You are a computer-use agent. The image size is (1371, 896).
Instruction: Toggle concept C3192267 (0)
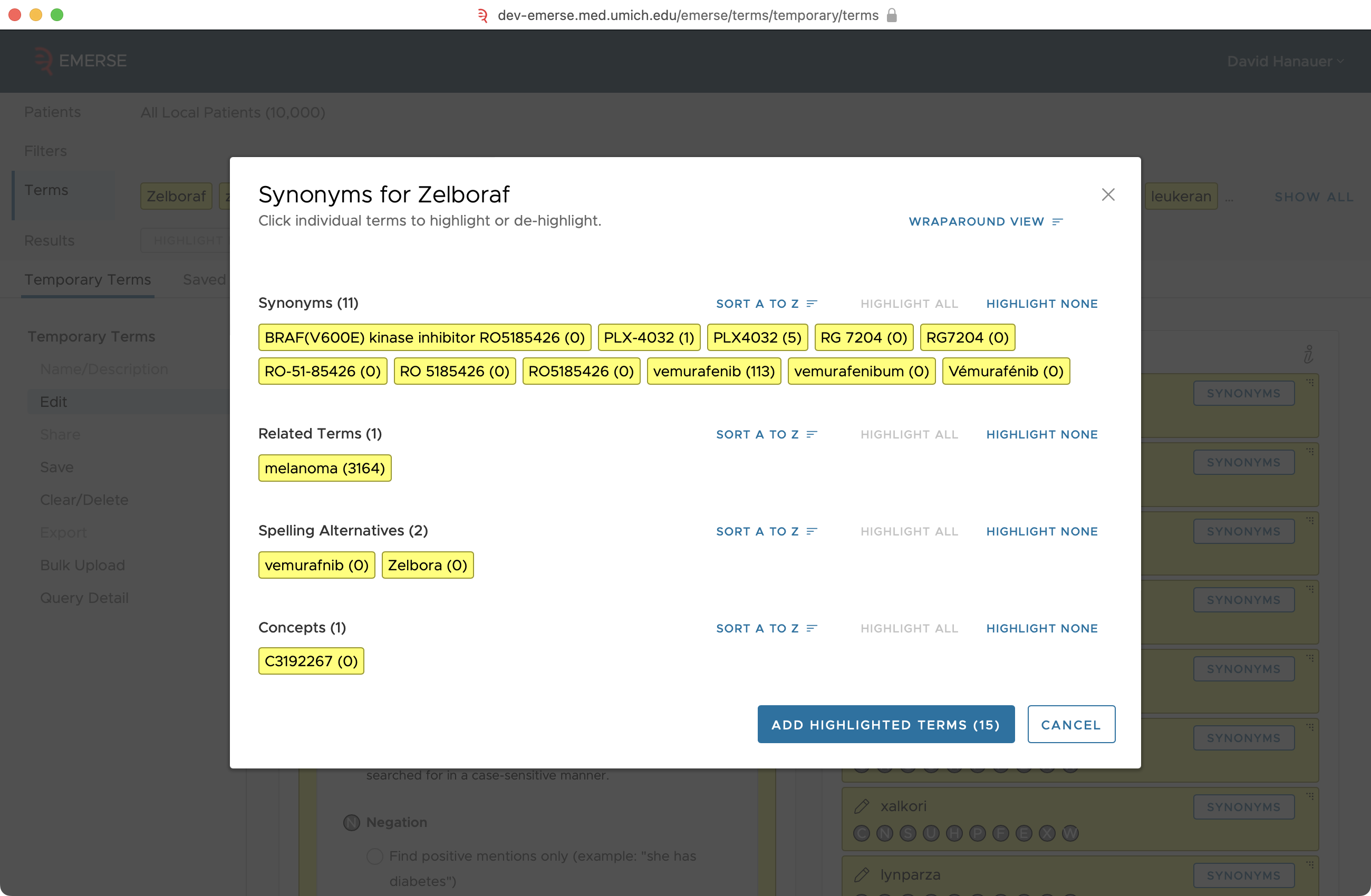(x=311, y=661)
